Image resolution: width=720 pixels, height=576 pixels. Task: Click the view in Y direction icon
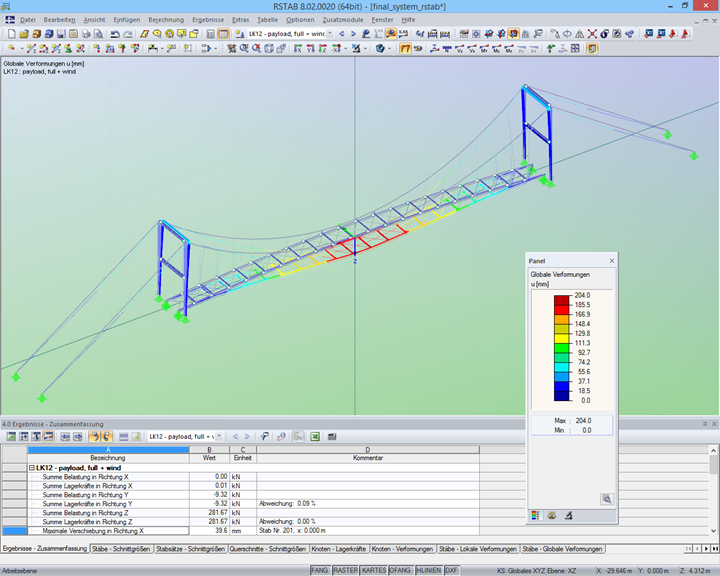[x=310, y=48]
